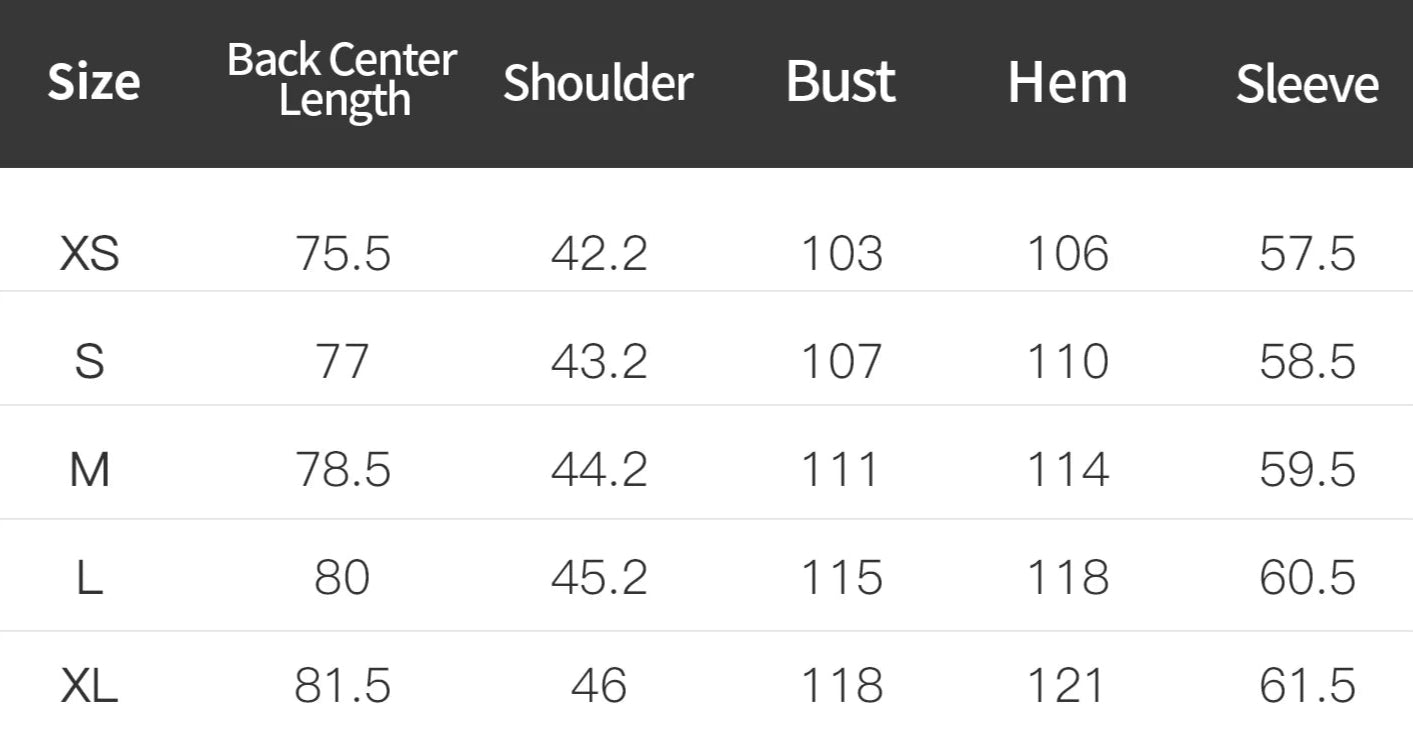This screenshot has height=738, width=1413.
Task: Click the Sleeve column header
Action: click(x=1307, y=84)
